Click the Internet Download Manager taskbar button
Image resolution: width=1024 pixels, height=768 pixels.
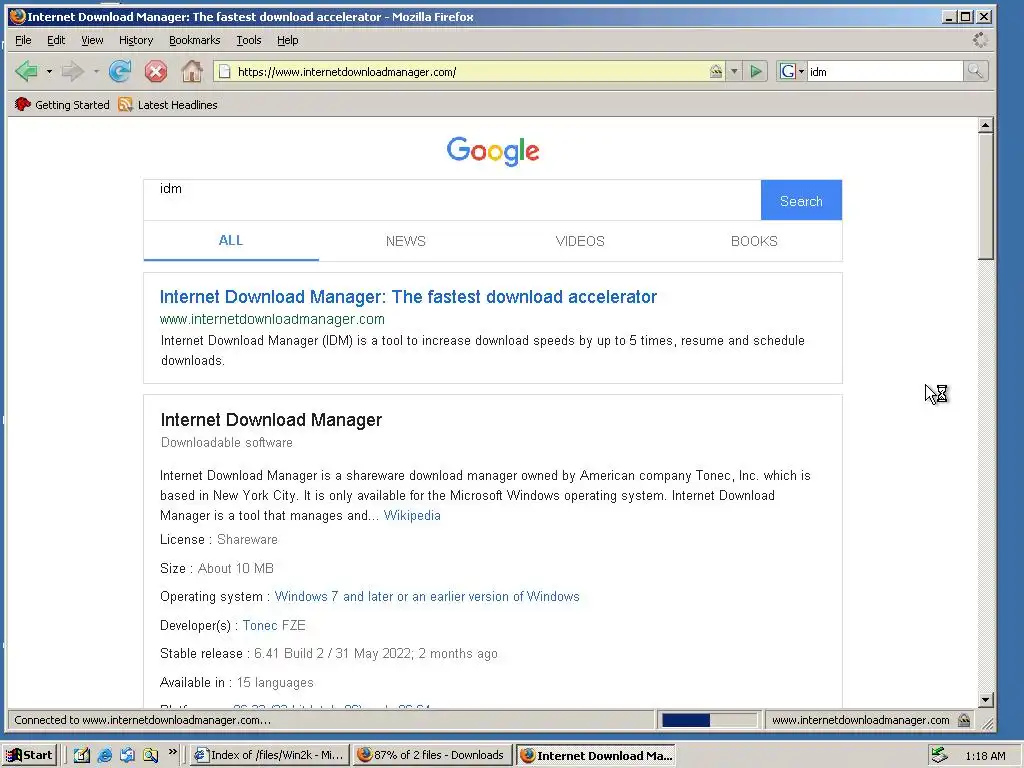coord(596,755)
